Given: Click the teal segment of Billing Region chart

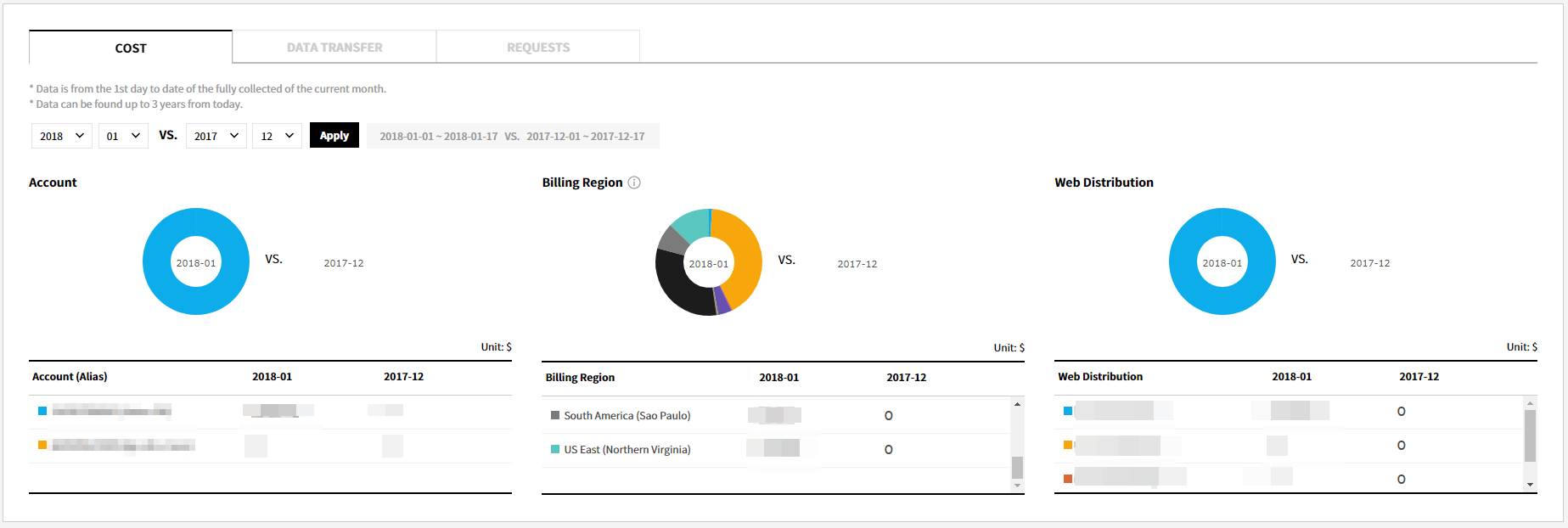Looking at the screenshot, I should tap(691, 223).
